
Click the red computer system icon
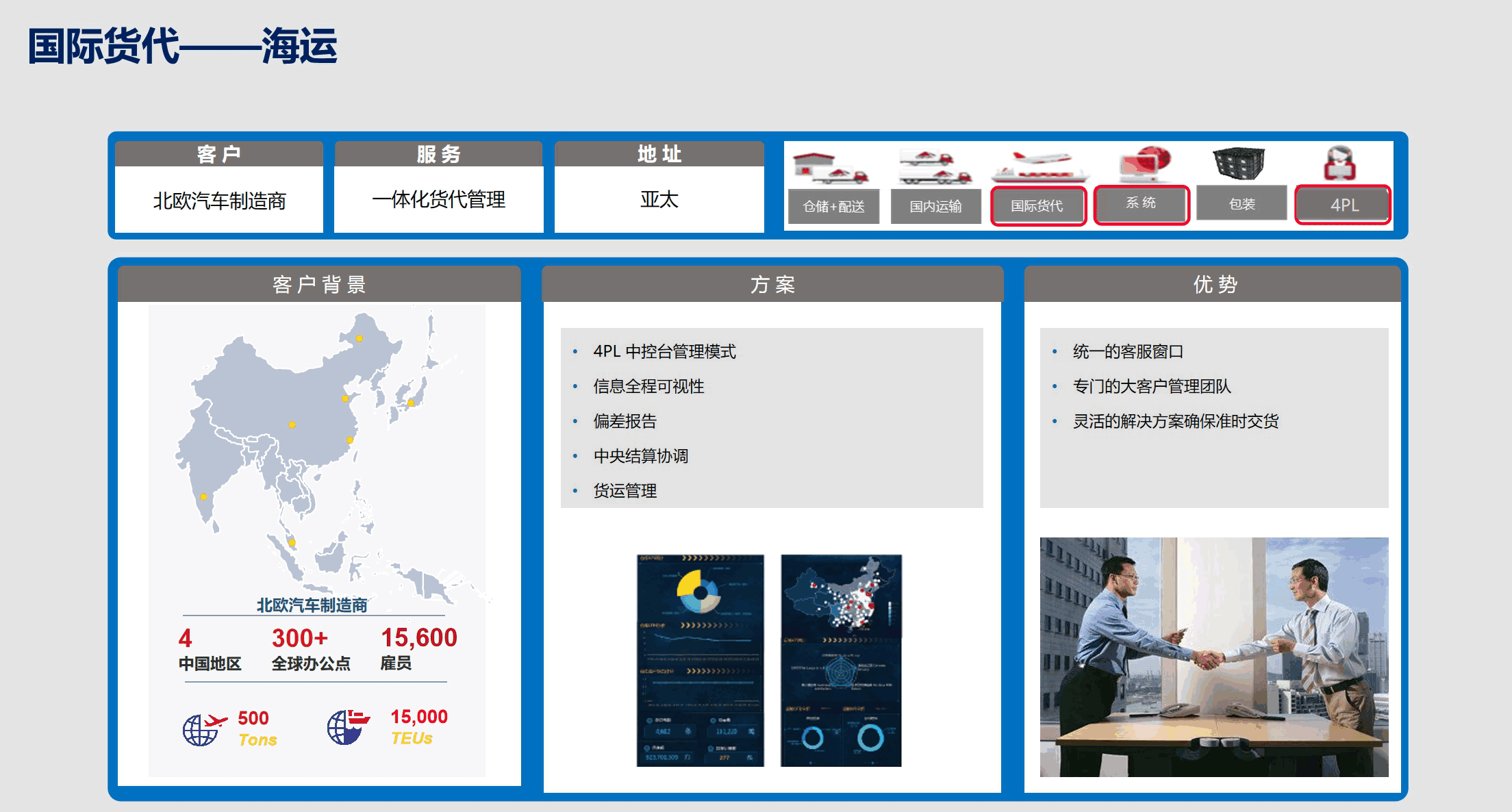point(1145,164)
